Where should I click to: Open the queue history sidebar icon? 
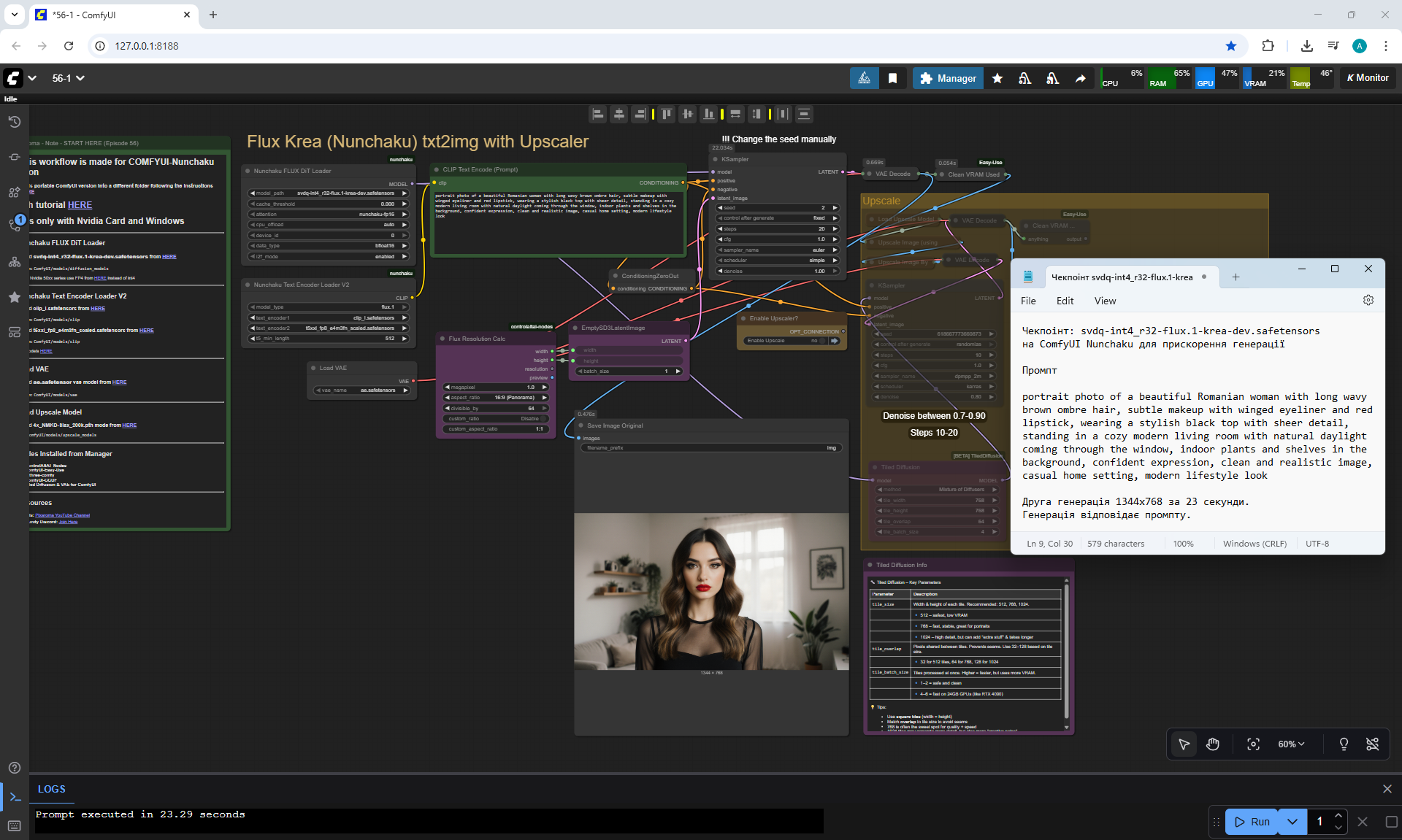click(14, 122)
